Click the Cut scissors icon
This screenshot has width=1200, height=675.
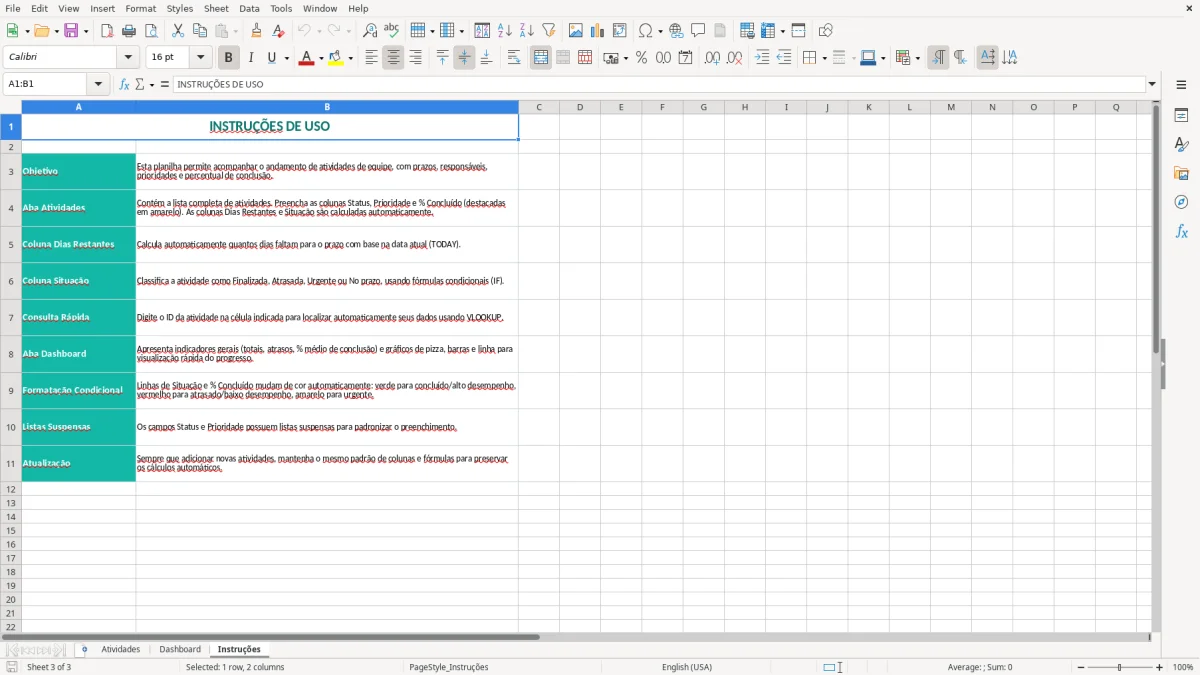pyautogui.click(x=178, y=31)
